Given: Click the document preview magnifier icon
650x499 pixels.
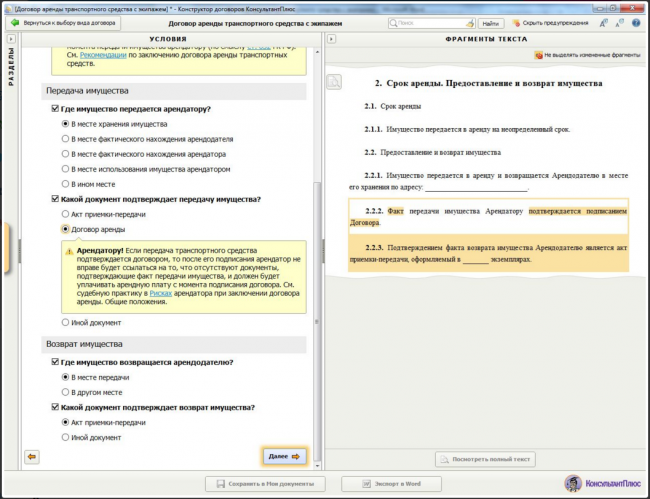Looking at the screenshot, I should click(x=334, y=82).
